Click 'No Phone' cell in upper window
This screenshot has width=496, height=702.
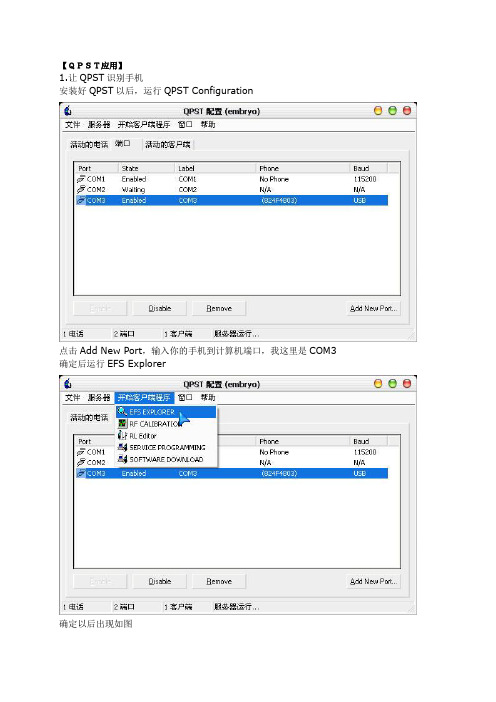click(274, 179)
